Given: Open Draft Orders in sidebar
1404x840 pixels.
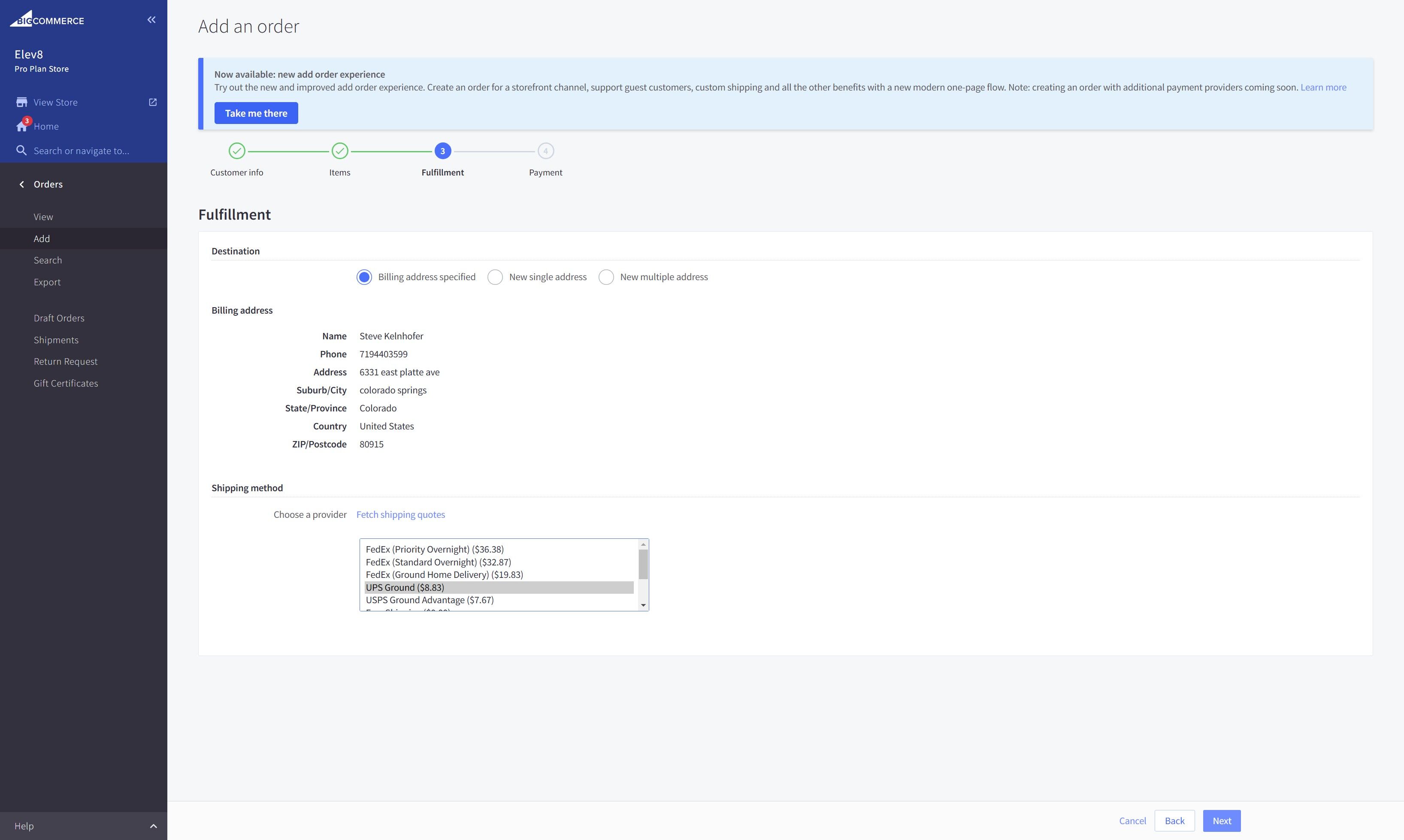Looking at the screenshot, I should pos(59,318).
